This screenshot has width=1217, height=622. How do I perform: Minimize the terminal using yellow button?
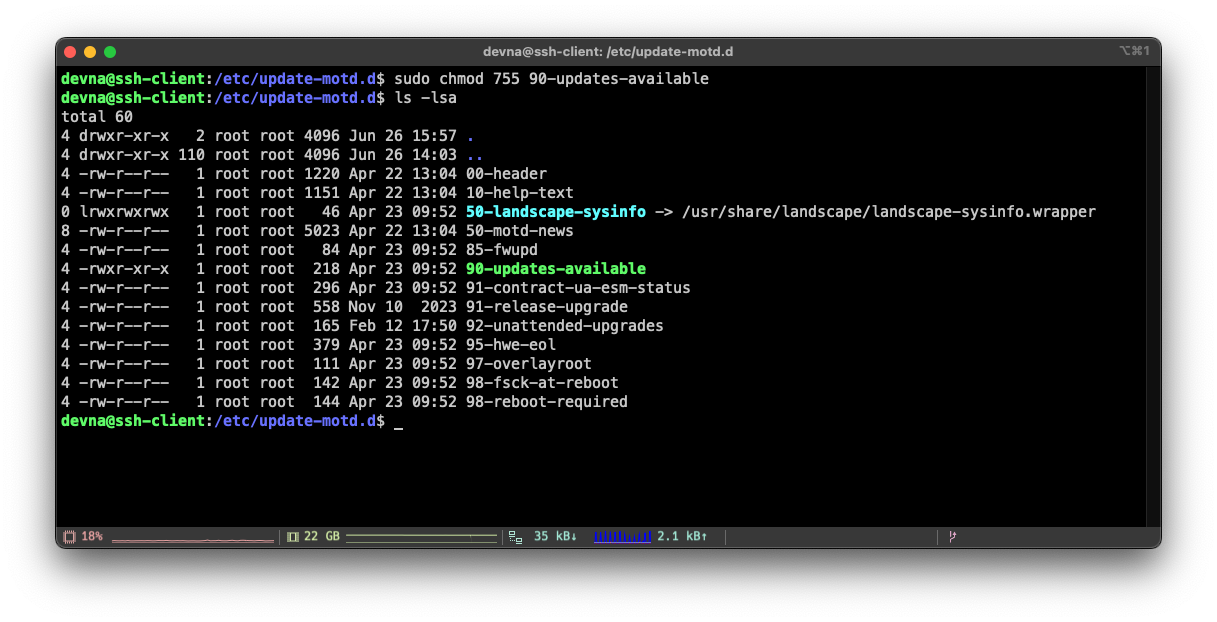(90, 52)
